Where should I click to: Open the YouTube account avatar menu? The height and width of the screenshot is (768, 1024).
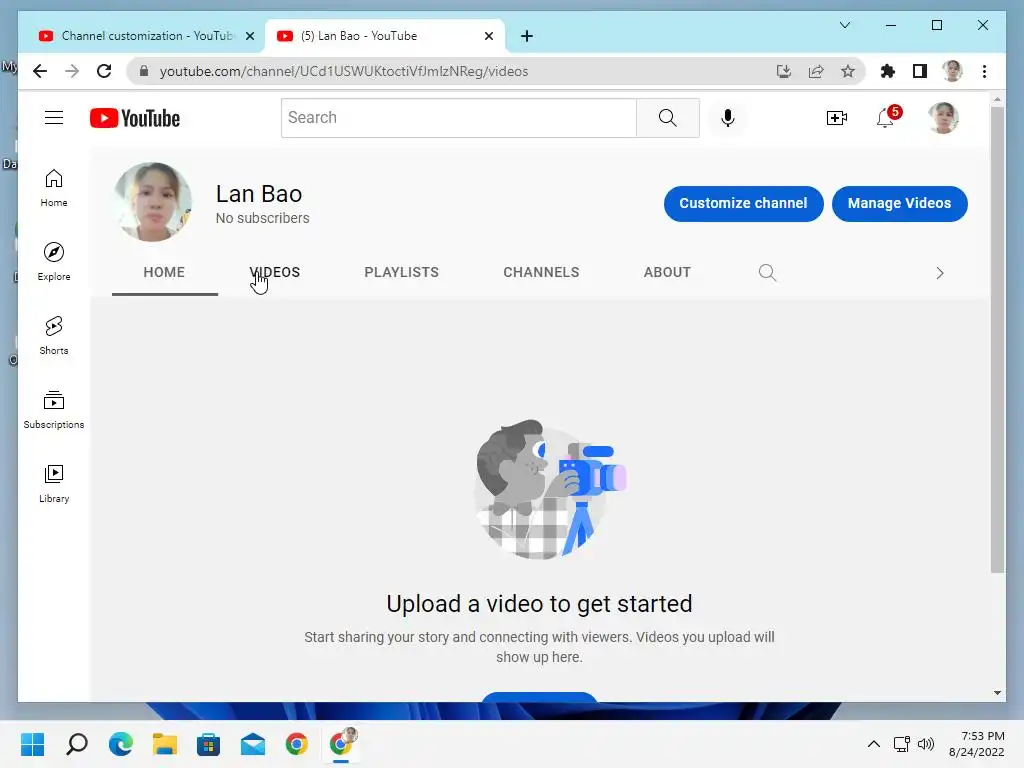[943, 118]
